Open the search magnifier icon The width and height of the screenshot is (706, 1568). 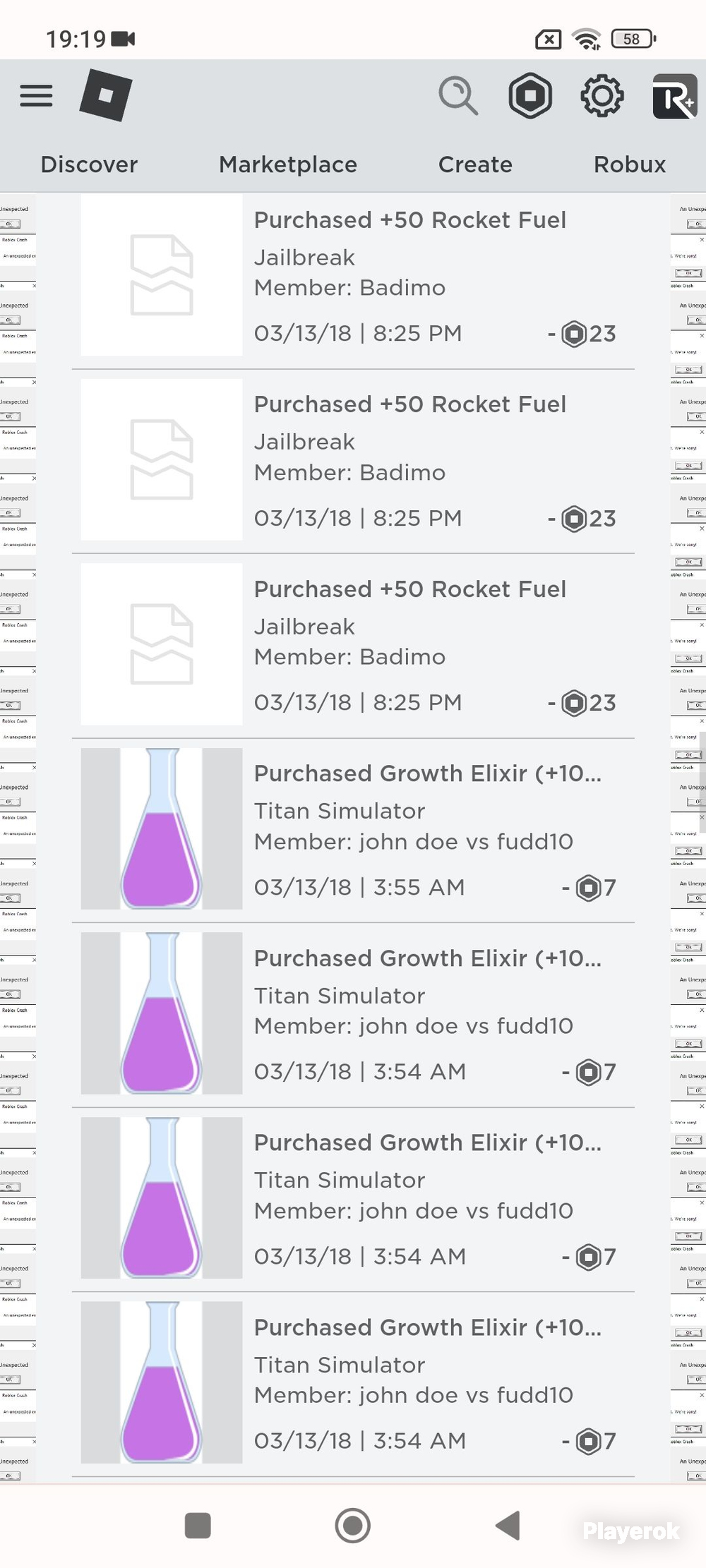point(458,95)
